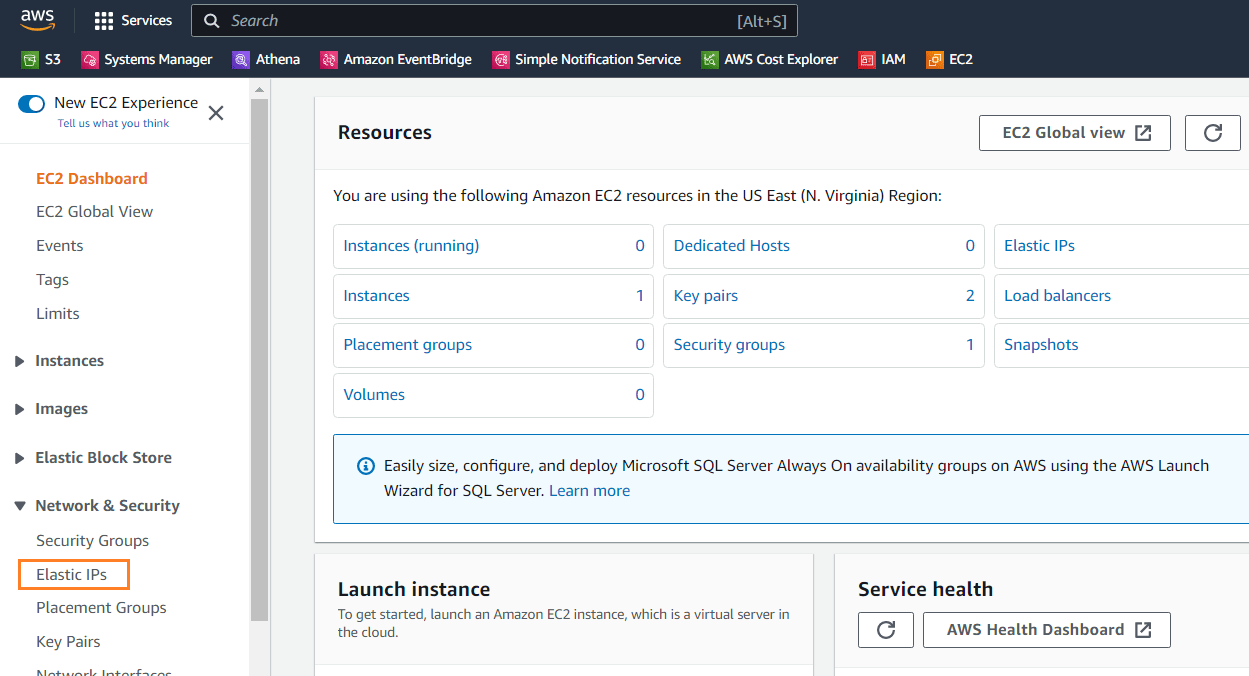The image size is (1249, 676).
Task: Click the sidebar vertical scrollbar
Action: pos(259,359)
